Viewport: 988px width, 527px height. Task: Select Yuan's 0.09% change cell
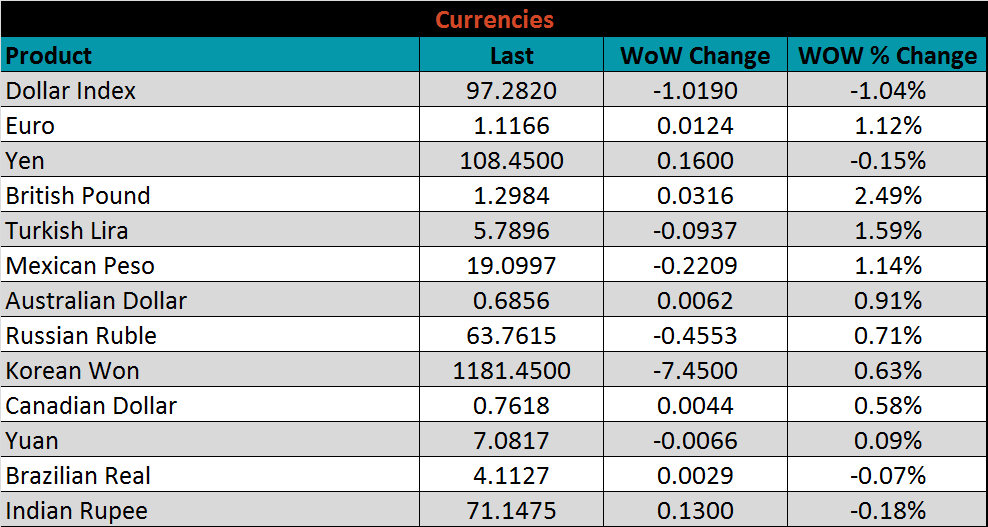[x=887, y=441]
